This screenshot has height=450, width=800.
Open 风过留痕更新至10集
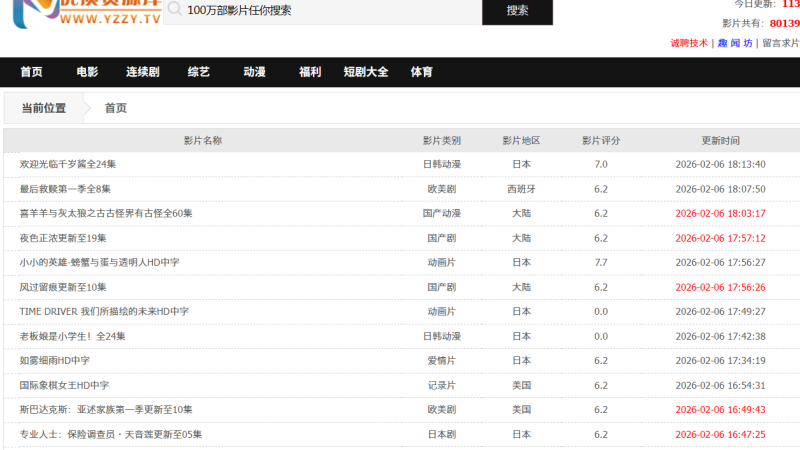click(x=63, y=287)
